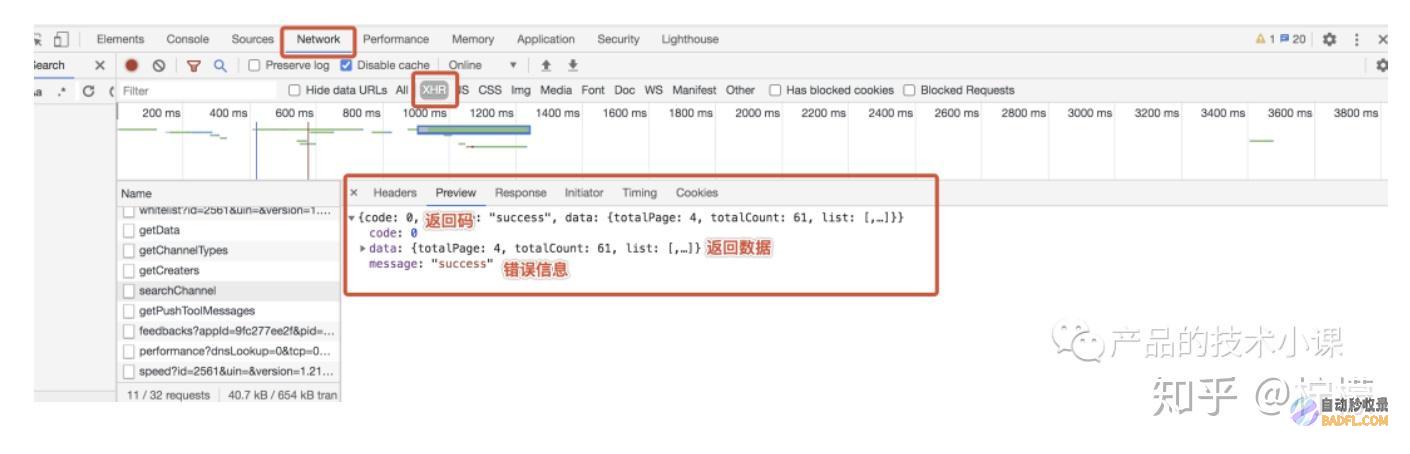Viewport: 1410px width, 454px height.
Task: Filter requests by Img
Action: [520, 91]
